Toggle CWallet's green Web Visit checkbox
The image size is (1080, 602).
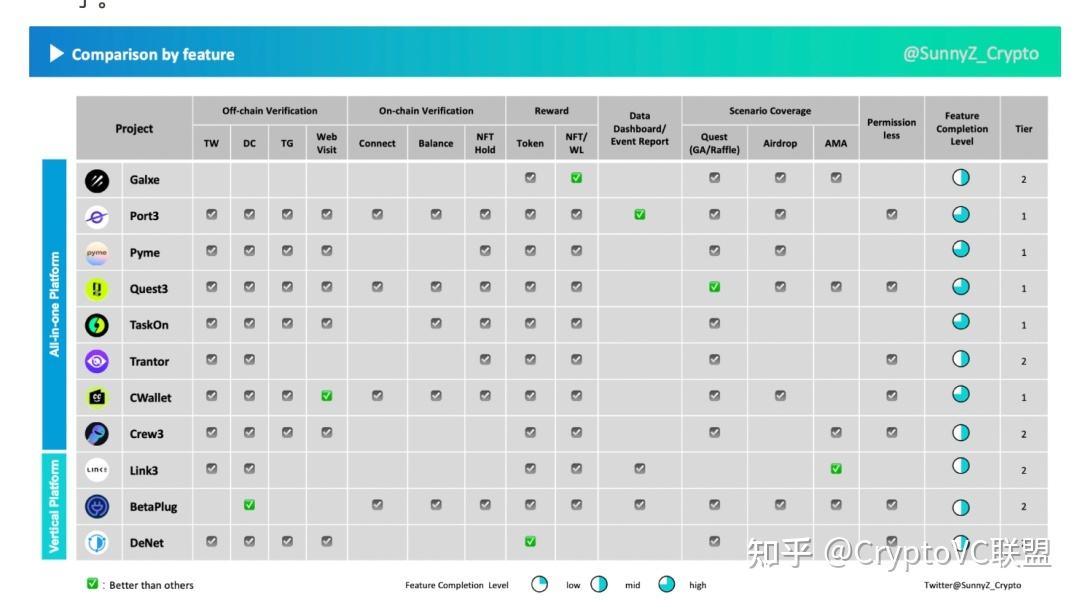point(327,396)
